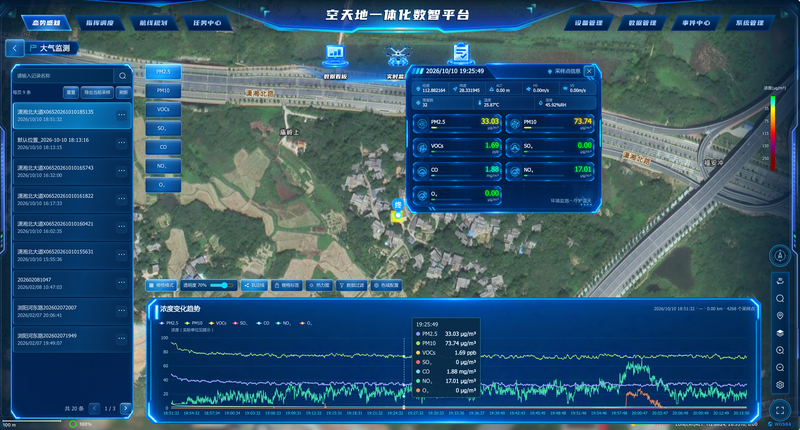Switch to the 态势感知 top tab

point(46,23)
